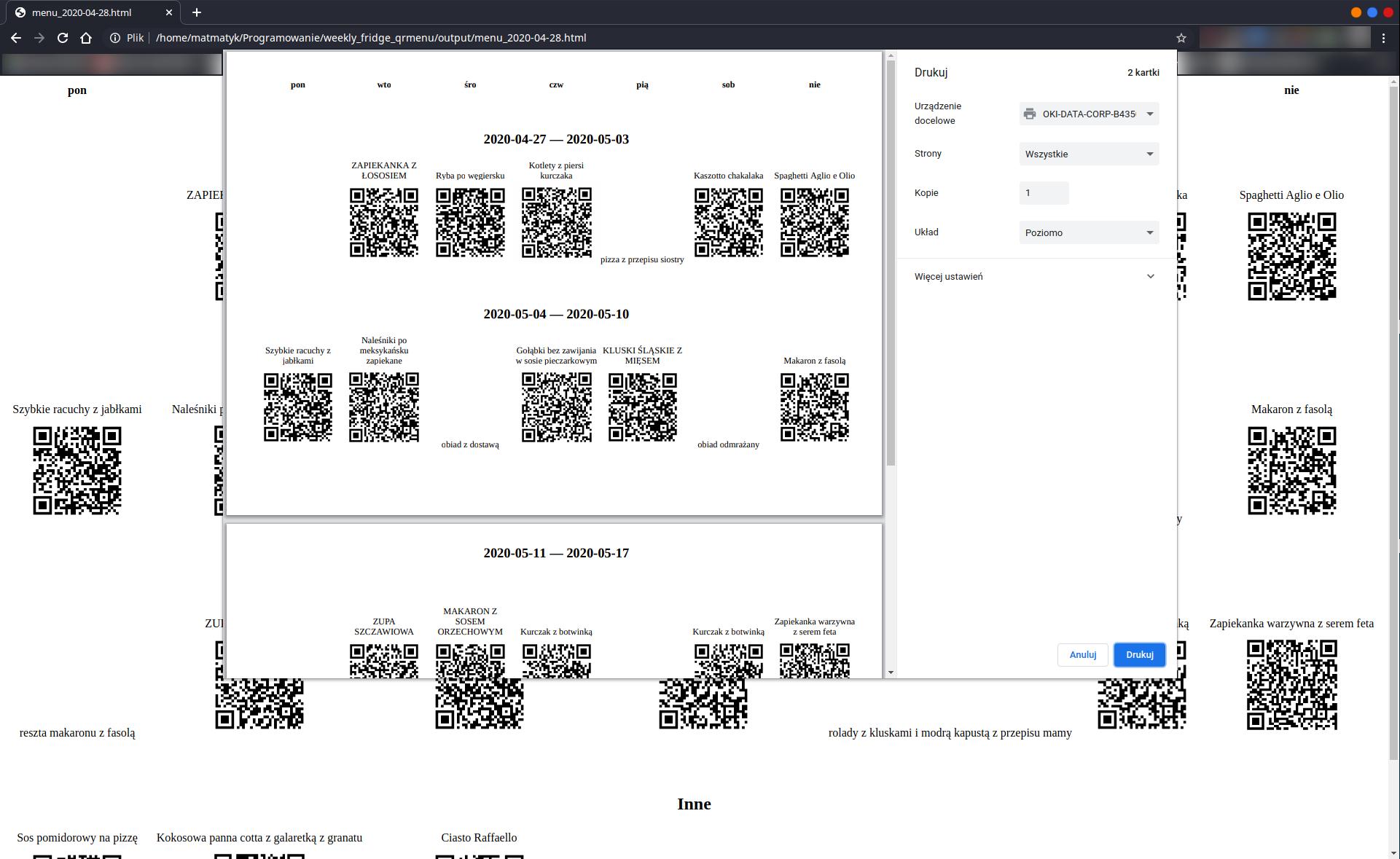1400x859 pixels.
Task: Open the Układ layout dropdown
Action: pyautogui.click(x=1089, y=232)
